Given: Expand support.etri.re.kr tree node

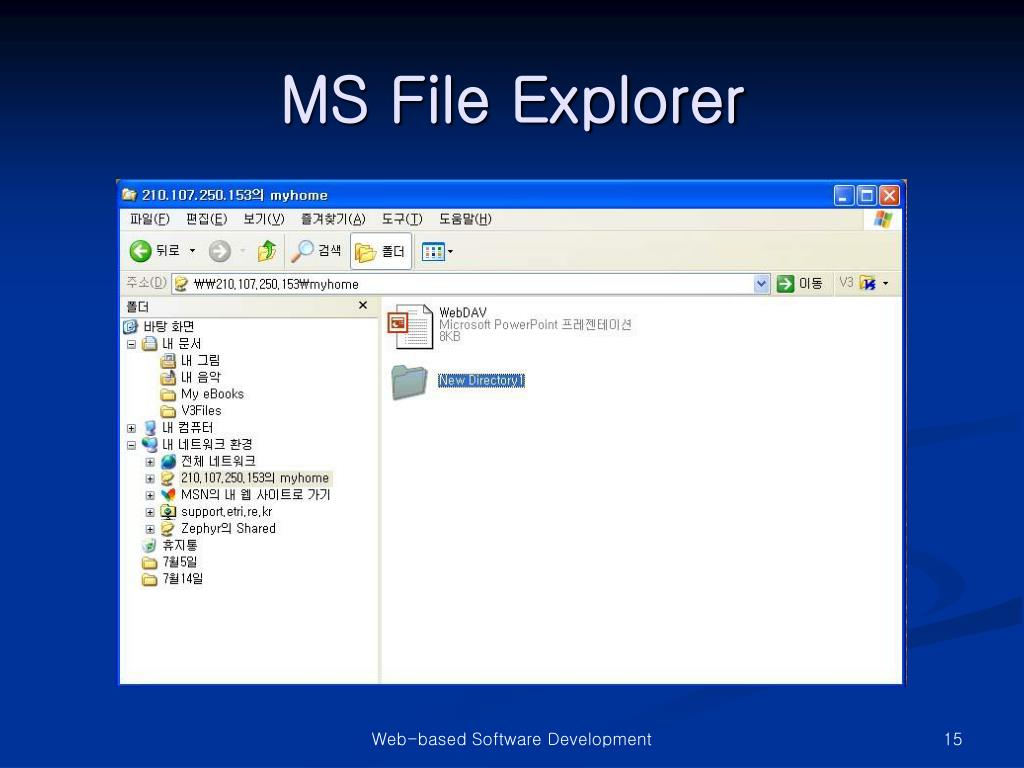Looking at the screenshot, I should pyautogui.click(x=150, y=513).
